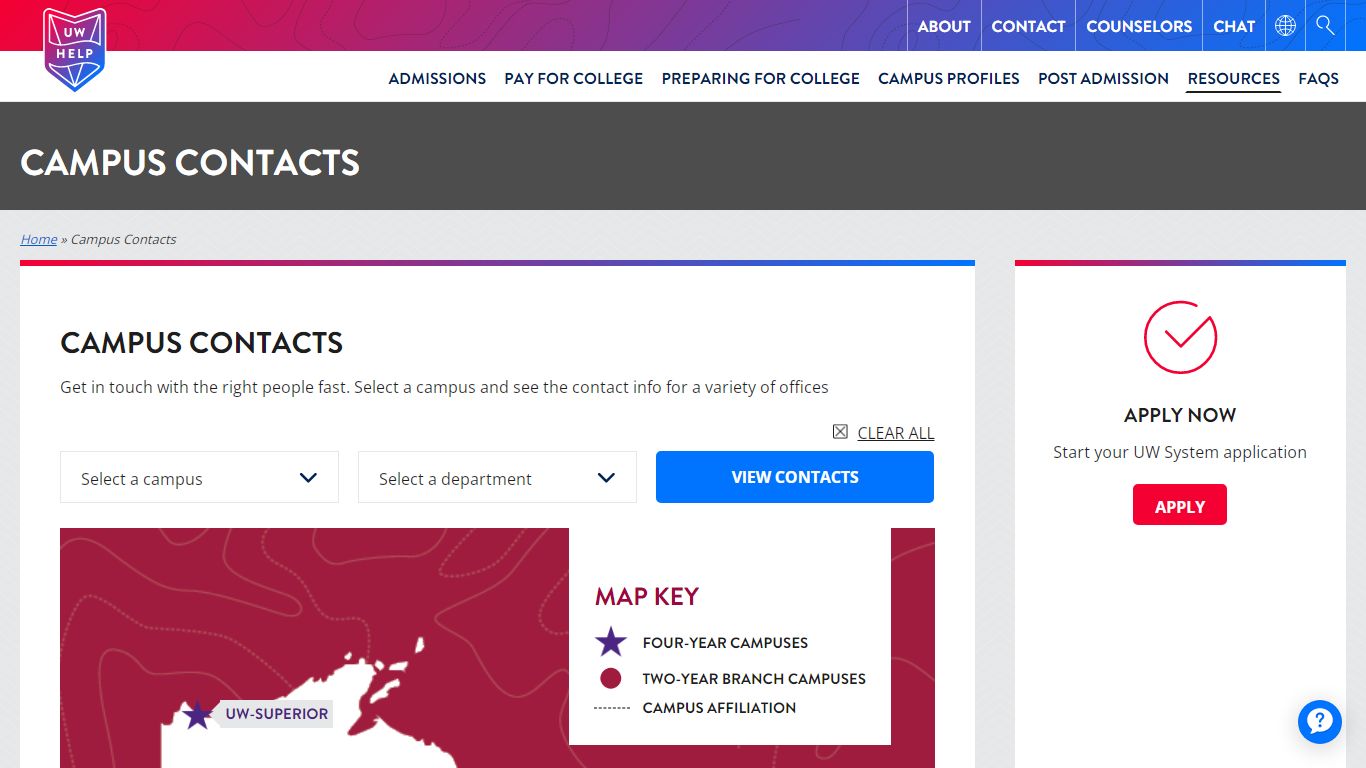Viewport: 1366px width, 768px height.
Task: Open the About menu item
Action: point(944,26)
